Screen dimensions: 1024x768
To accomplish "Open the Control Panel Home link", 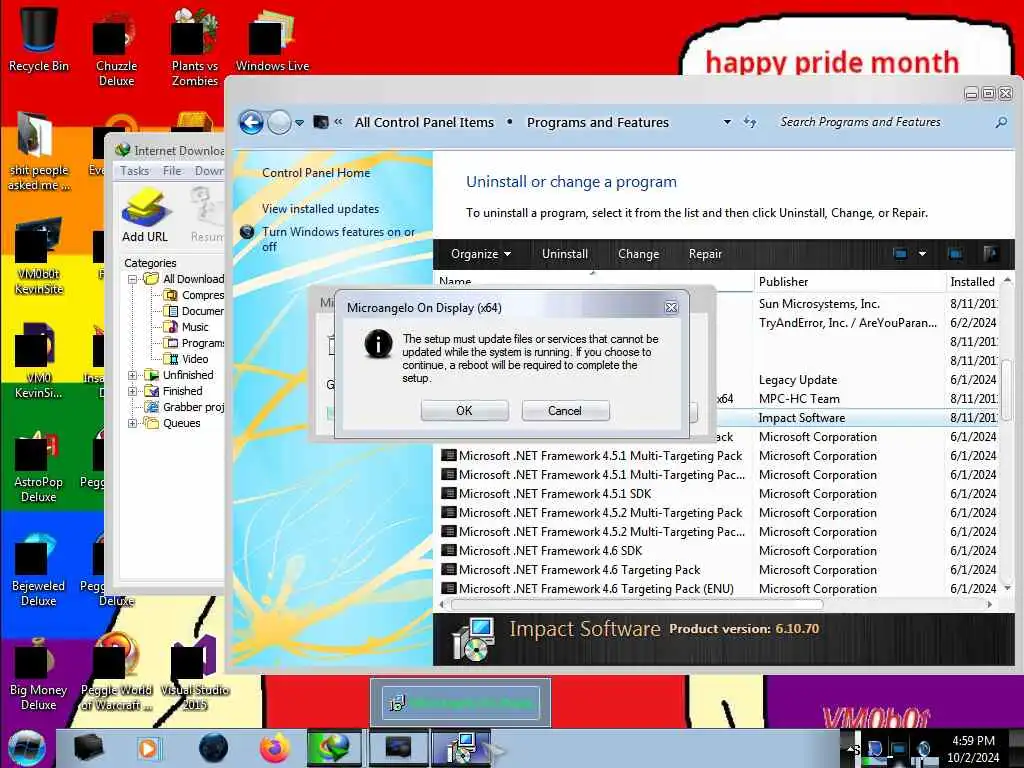I will (x=316, y=173).
